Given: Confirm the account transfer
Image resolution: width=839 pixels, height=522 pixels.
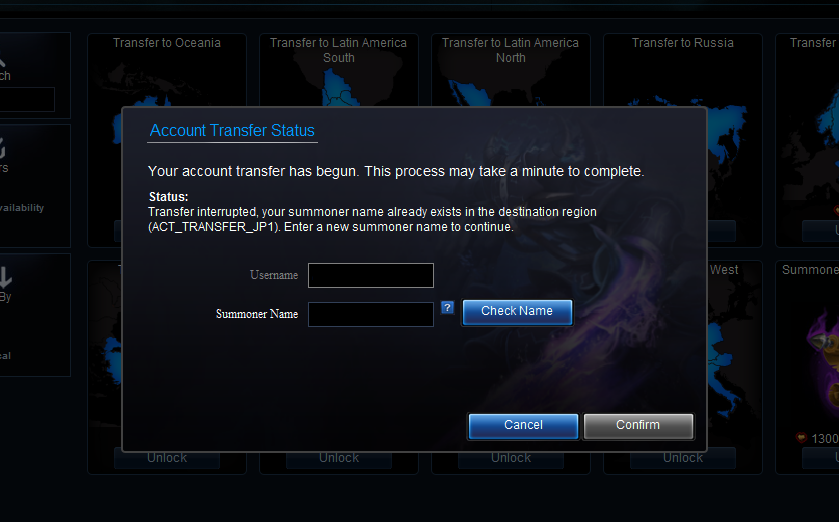Looking at the screenshot, I should pyautogui.click(x=638, y=426).
